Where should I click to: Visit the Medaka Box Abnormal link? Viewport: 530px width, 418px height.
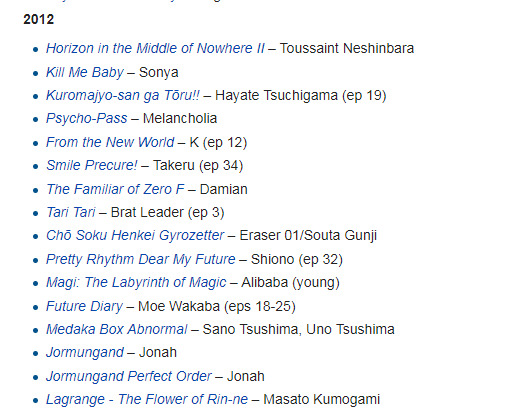117,329
